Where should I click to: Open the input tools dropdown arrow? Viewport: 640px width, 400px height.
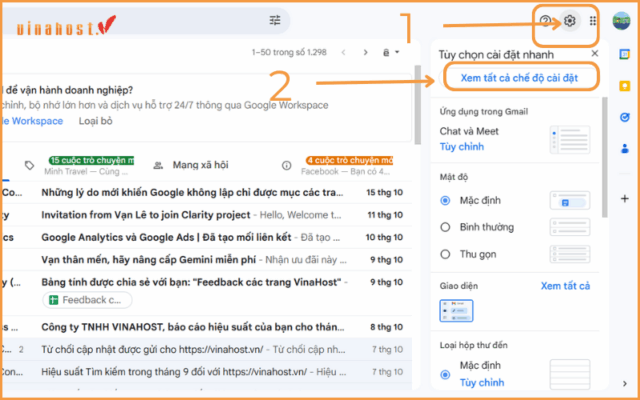click(x=396, y=51)
